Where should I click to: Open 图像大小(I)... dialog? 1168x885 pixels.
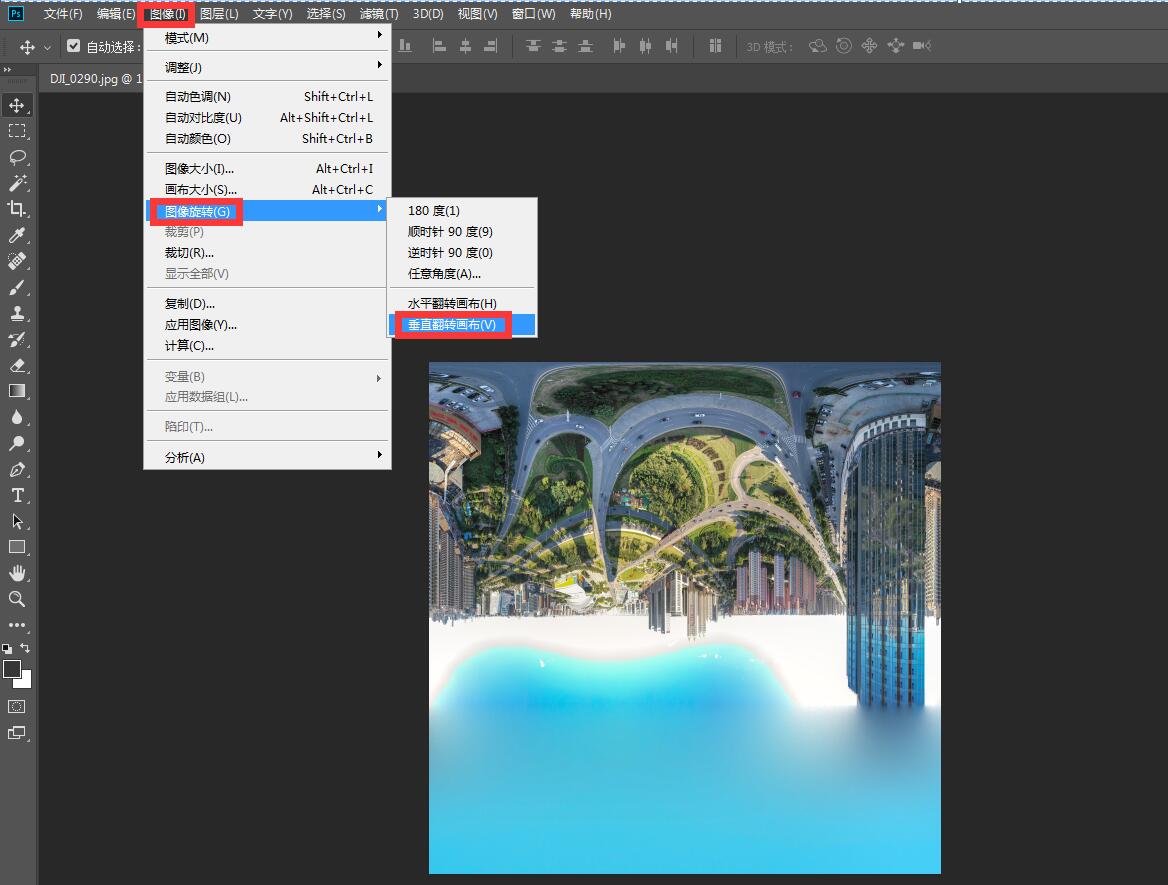click(267, 168)
